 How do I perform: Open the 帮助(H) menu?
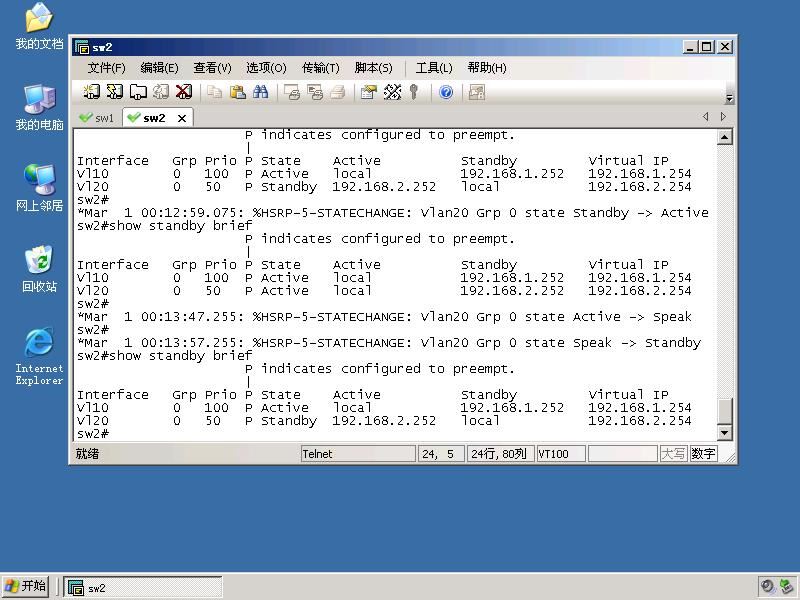(487, 68)
